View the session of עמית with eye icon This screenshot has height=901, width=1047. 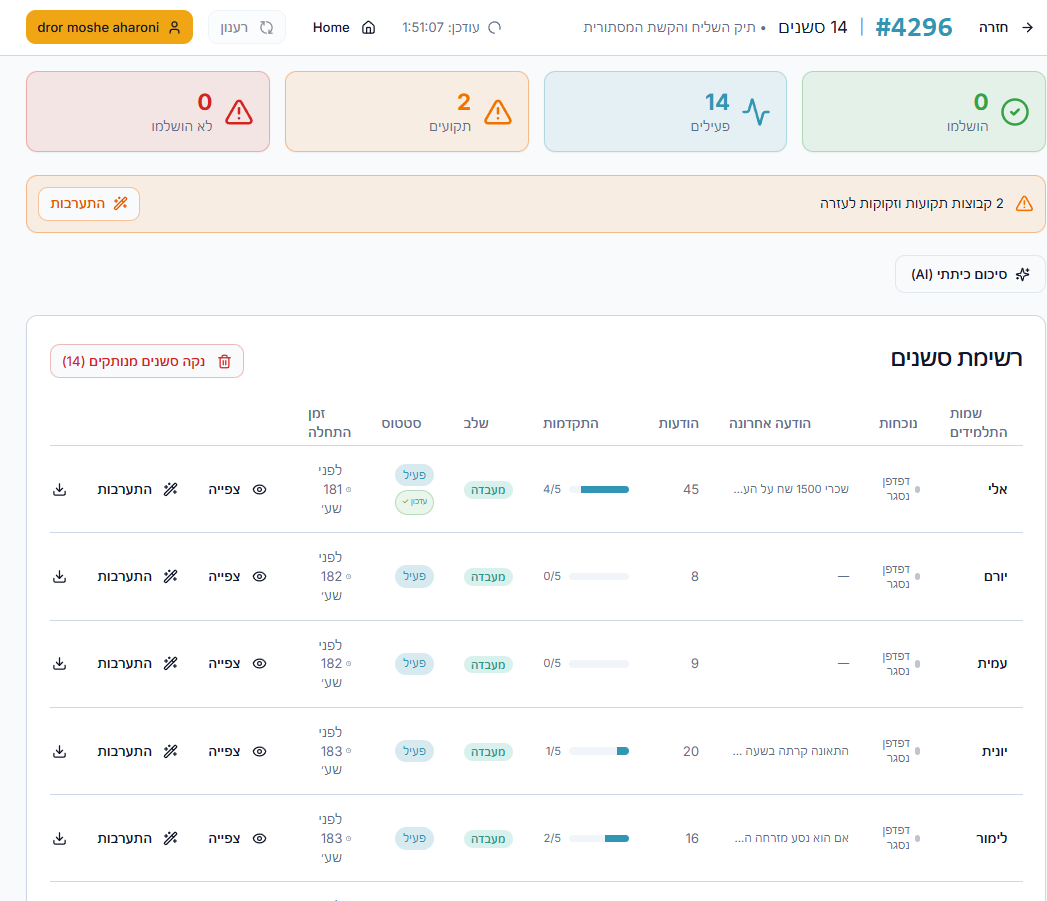260,663
